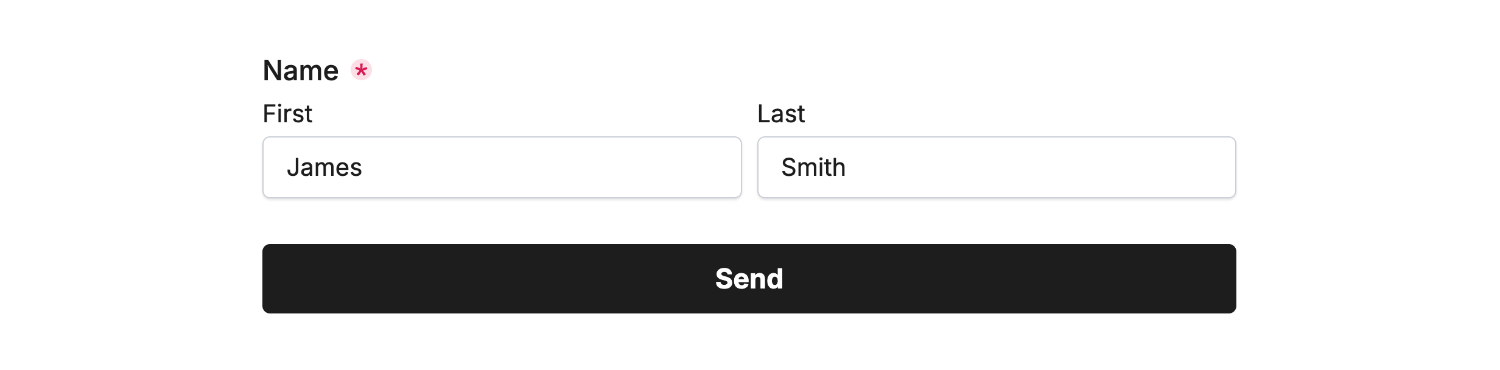Viewport: 1500px width, 370px height.
Task: Click the required-field marker beside the Name heading
Action: pyautogui.click(x=361, y=71)
